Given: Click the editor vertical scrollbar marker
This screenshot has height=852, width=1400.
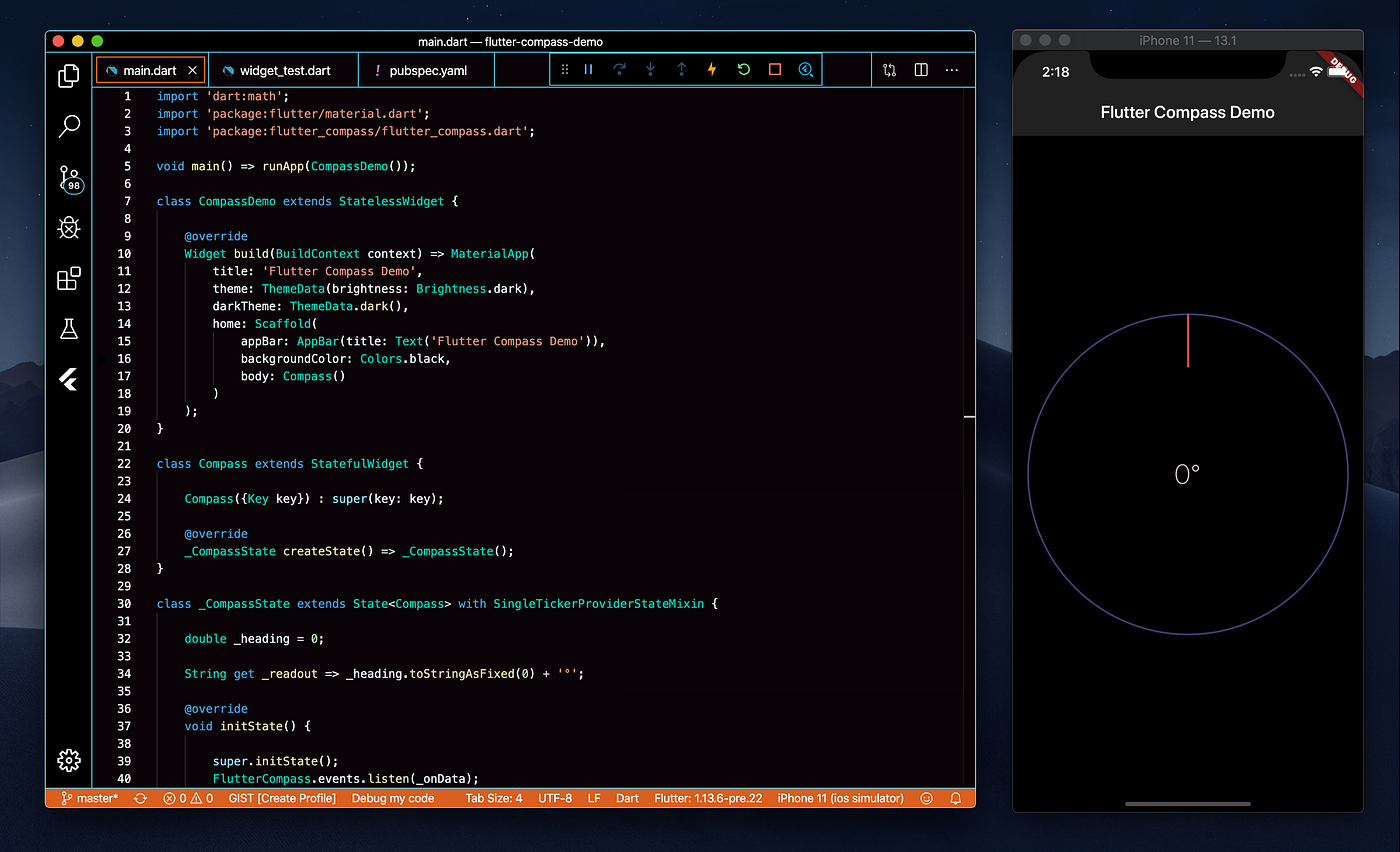Looking at the screenshot, I should [969, 415].
